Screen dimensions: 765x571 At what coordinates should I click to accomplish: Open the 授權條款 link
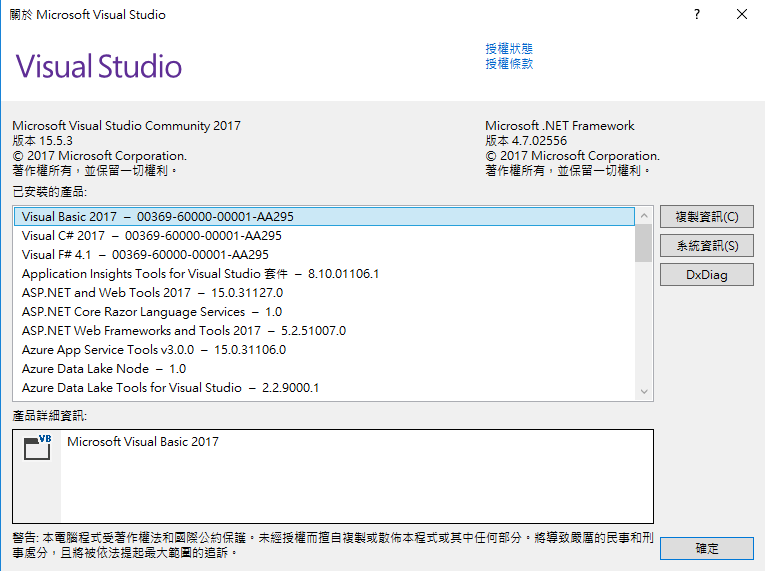click(x=509, y=64)
